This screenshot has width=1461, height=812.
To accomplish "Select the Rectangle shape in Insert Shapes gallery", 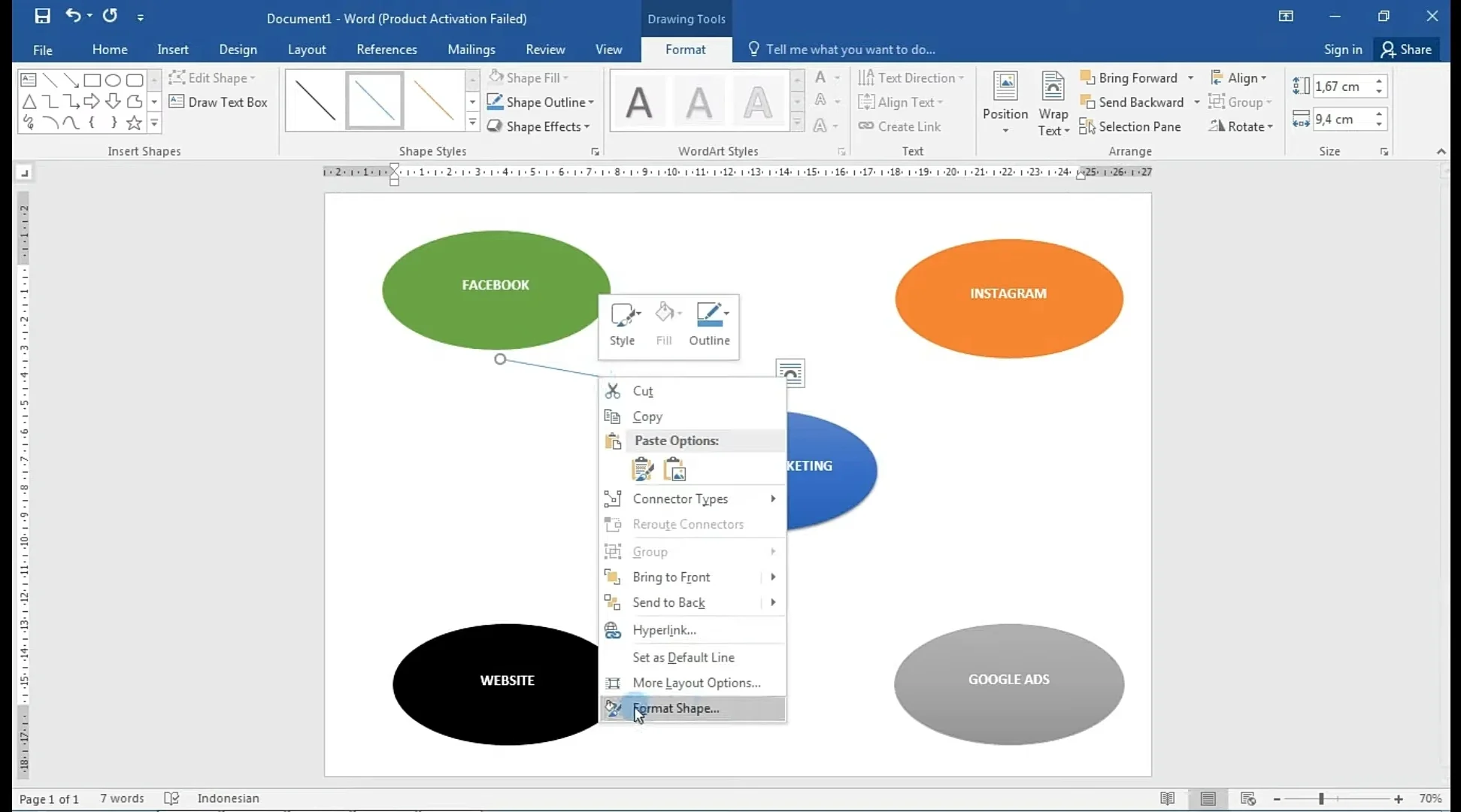I will 92,80.
